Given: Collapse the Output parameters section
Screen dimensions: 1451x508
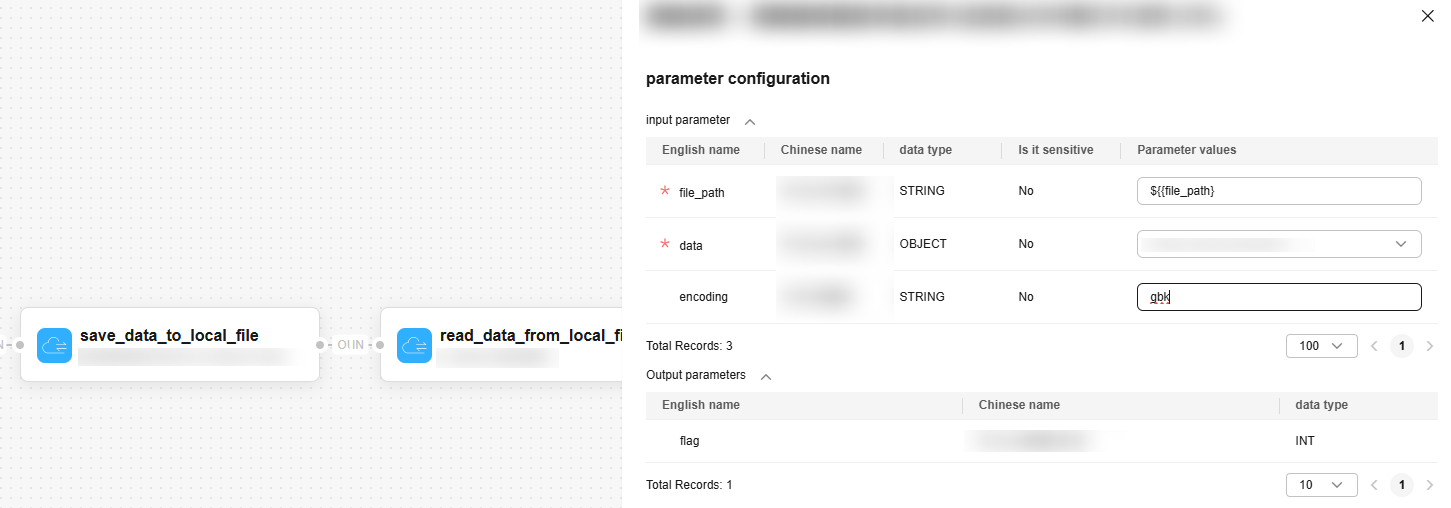Looking at the screenshot, I should 766,376.
